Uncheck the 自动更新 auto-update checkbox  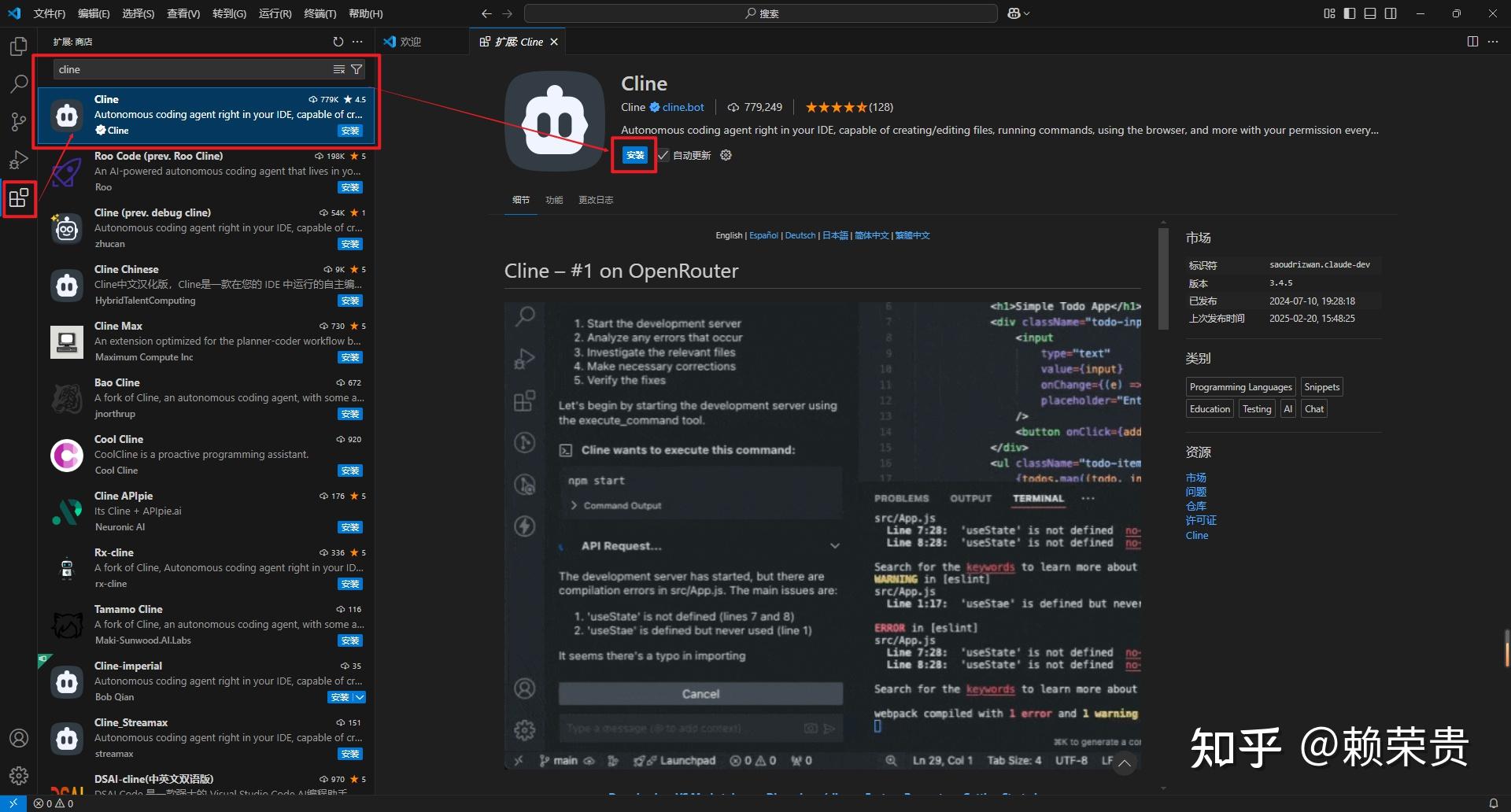(x=663, y=155)
